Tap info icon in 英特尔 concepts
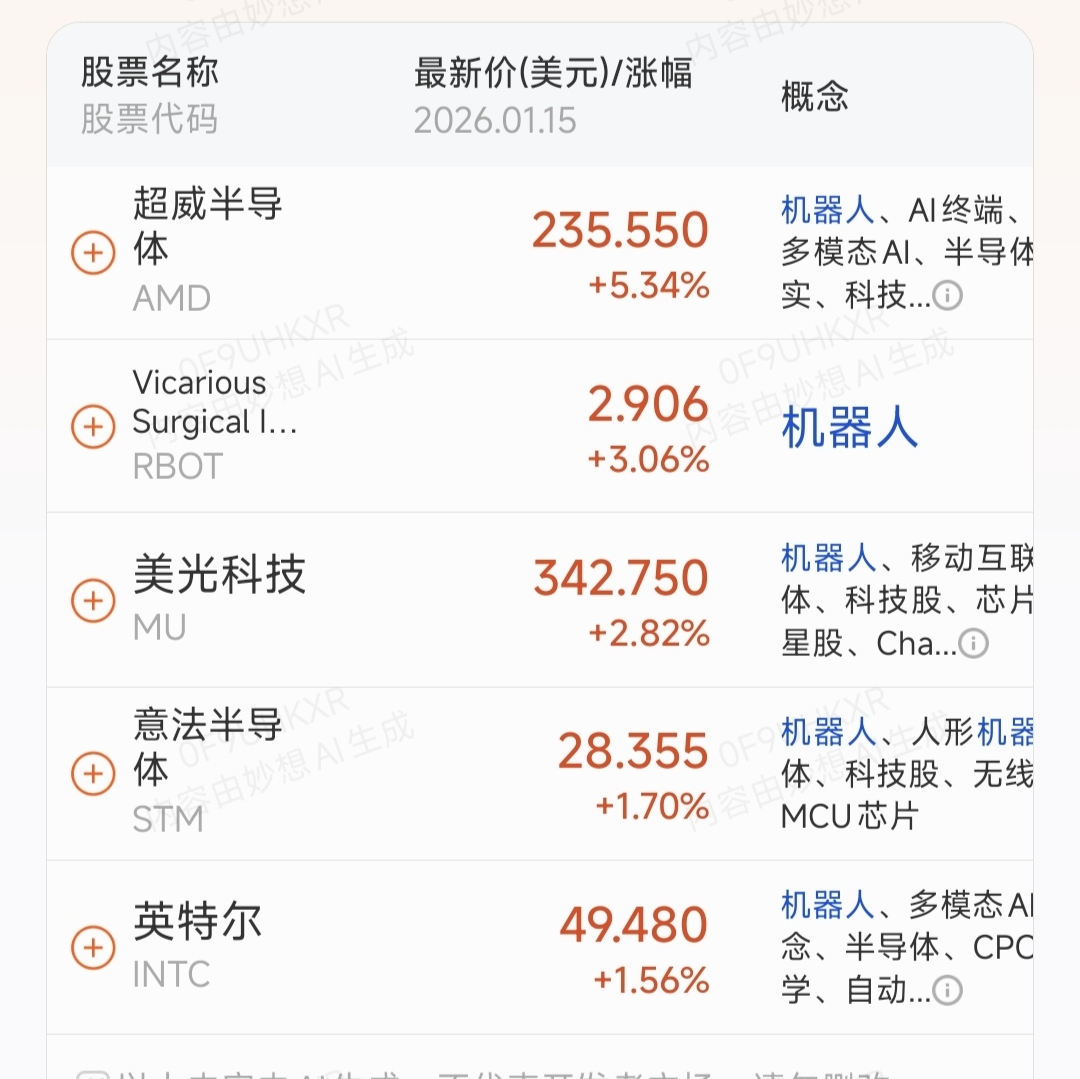 pos(947,991)
